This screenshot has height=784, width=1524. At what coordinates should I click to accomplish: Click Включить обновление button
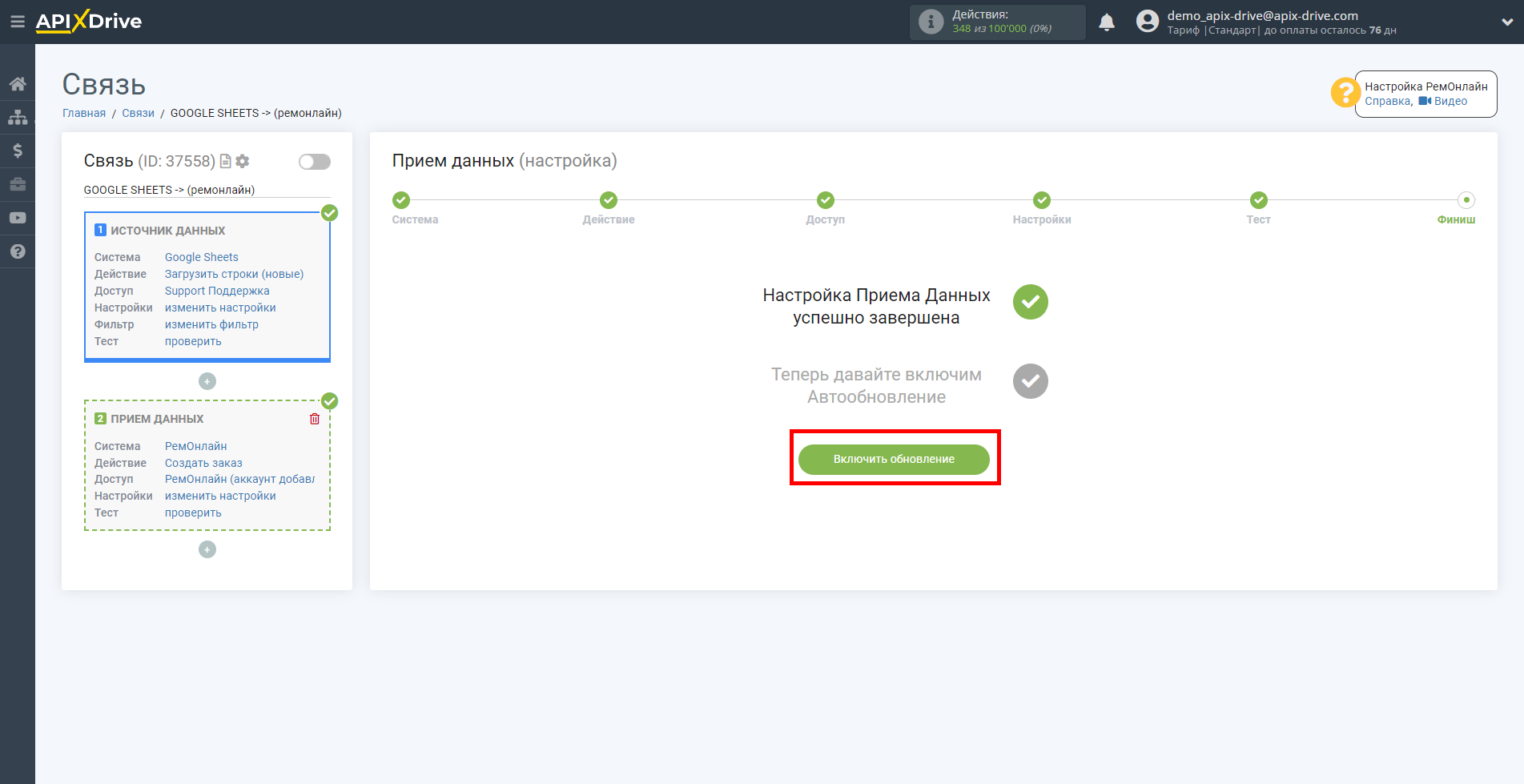click(x=894, y=459)
